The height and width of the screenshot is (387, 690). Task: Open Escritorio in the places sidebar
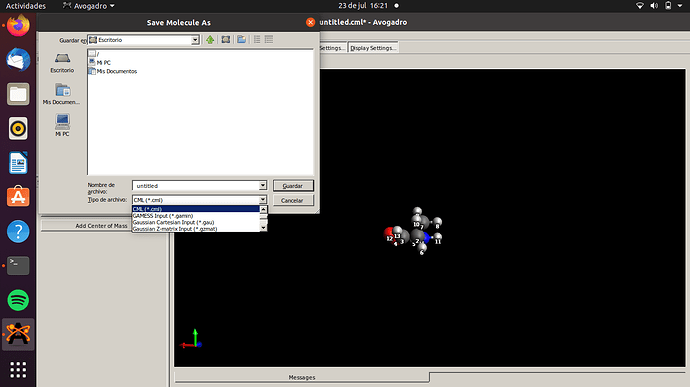click(62, 63)
